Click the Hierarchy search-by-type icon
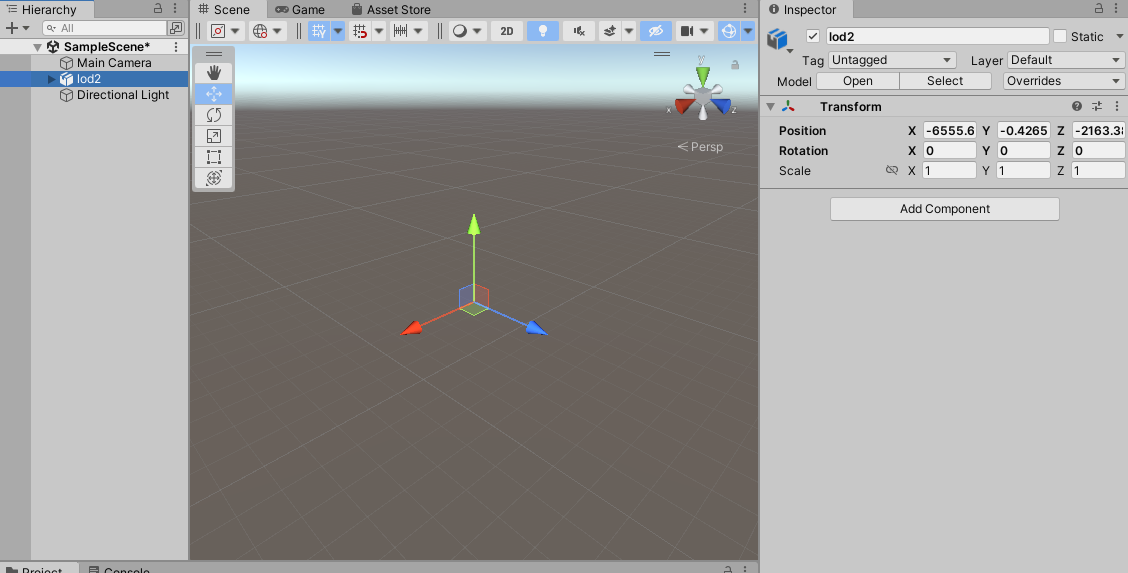The image size is (1128, 573). pyautogui.click(x=176, y=28)
